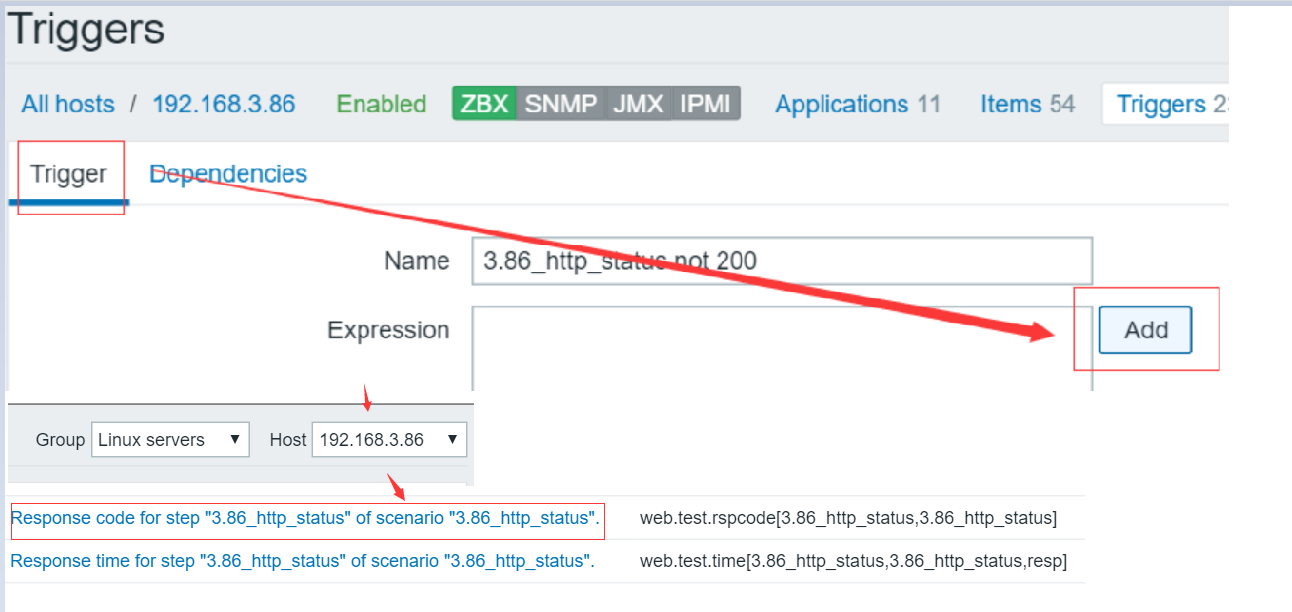Screen dimensions: 1292x612
Task: Navigate to the Items 54 link
Action: tap(1027, 104)
